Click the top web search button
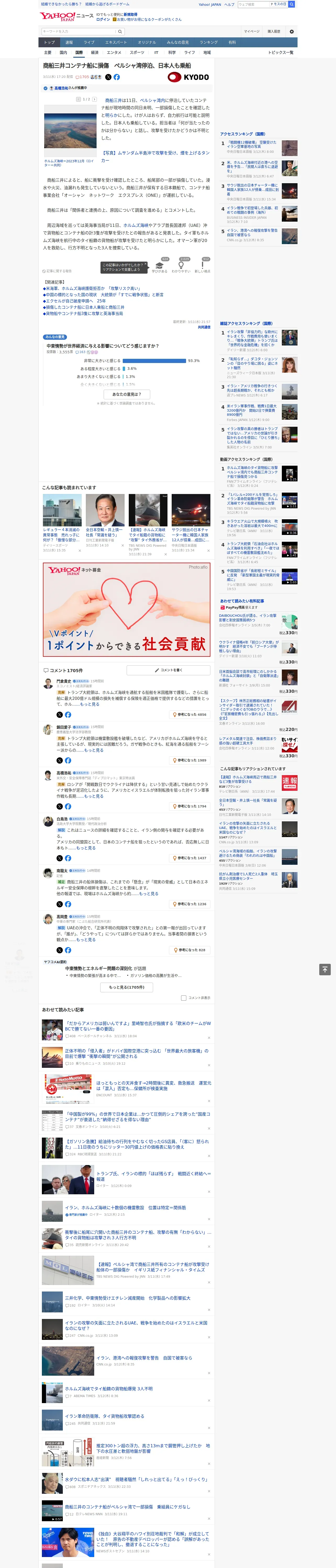This screenshot has width=336, height=1568. [292, 4]
